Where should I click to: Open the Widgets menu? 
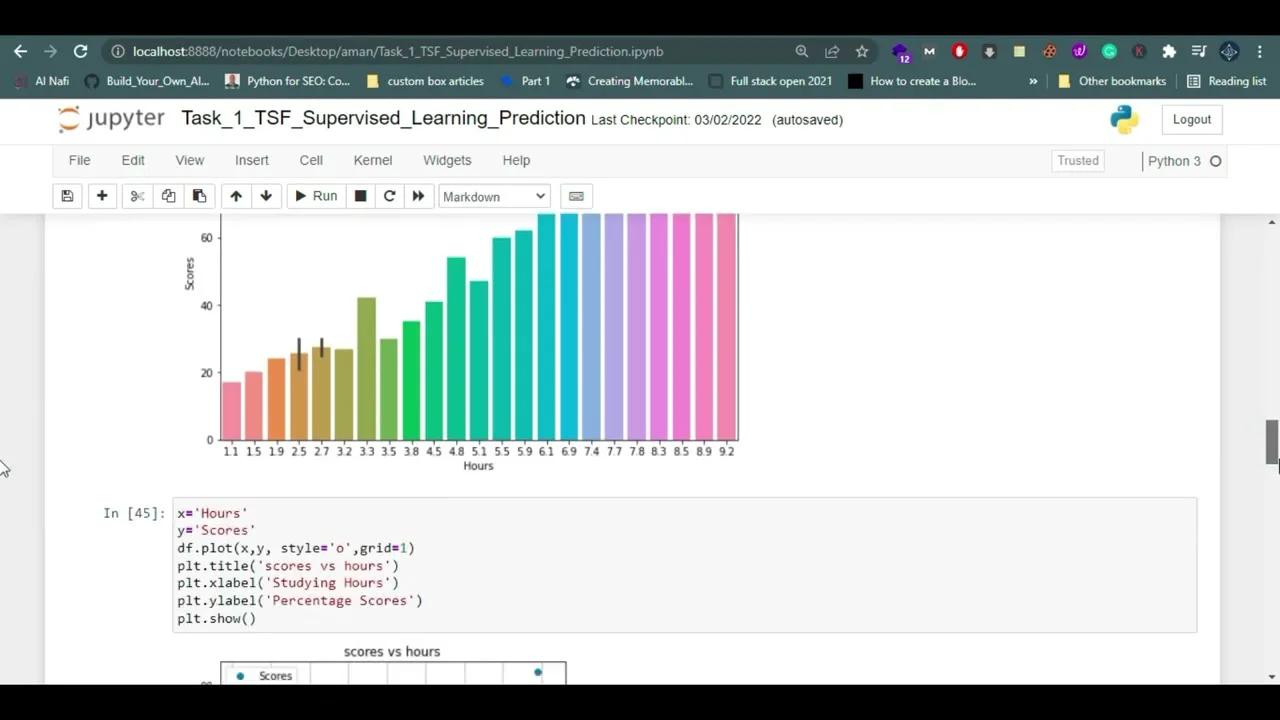coord(447,160)
